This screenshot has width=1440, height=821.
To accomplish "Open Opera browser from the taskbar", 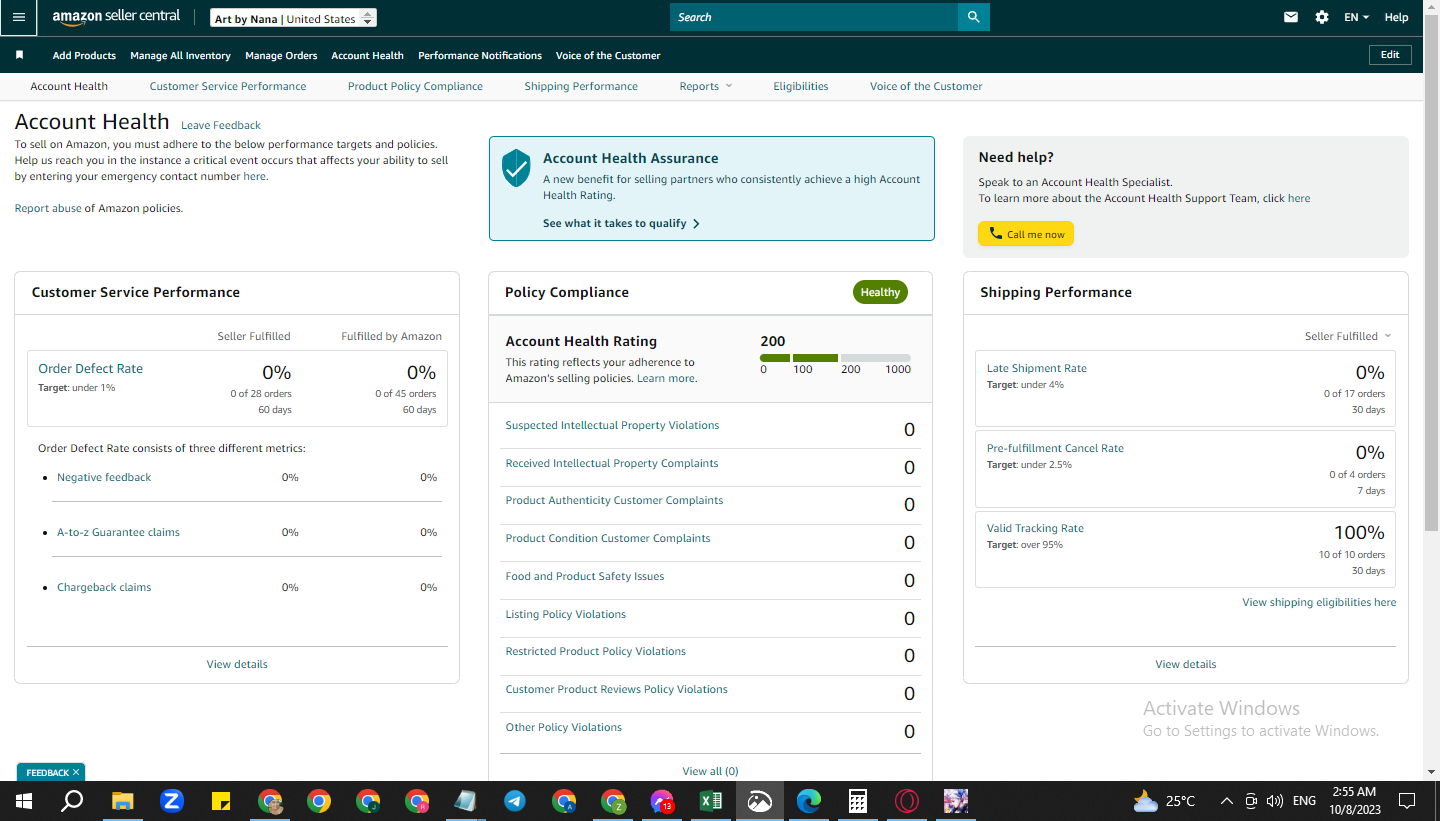I will (x=907, y=801).
